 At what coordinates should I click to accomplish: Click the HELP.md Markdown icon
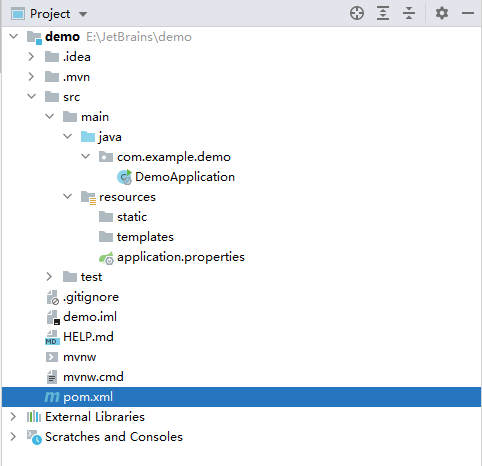click(x=52, y=337)
